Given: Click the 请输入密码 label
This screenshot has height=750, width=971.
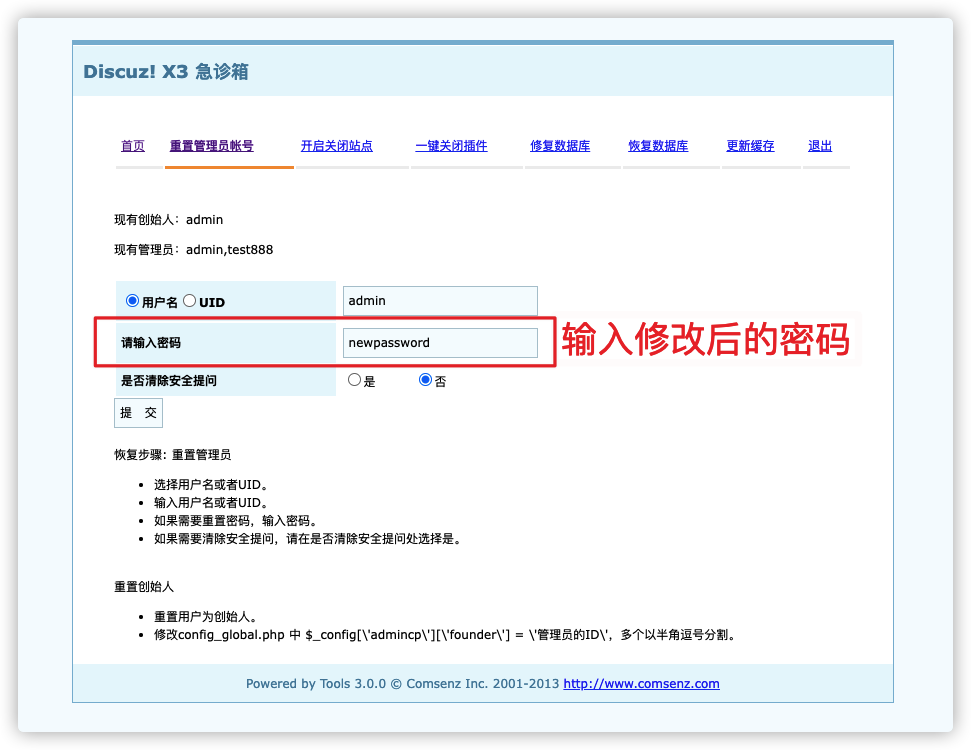Looking at the screenshot, I should coord(151,342).
